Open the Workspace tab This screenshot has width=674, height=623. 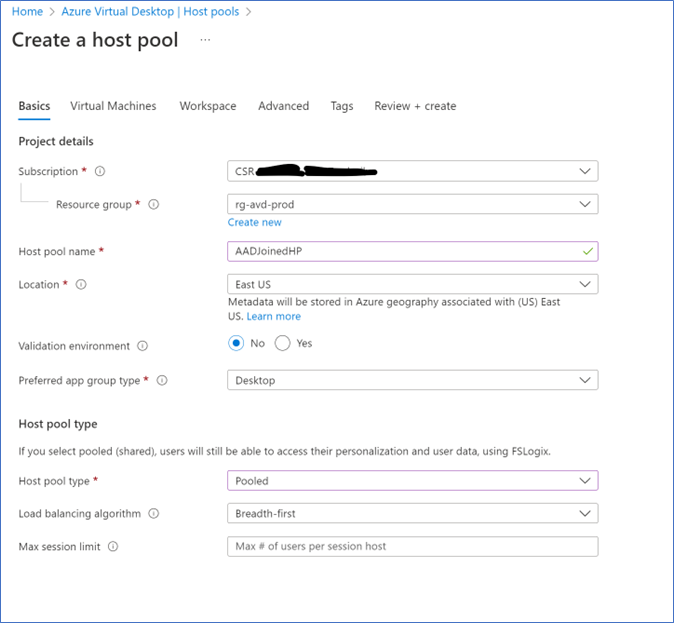208,106
